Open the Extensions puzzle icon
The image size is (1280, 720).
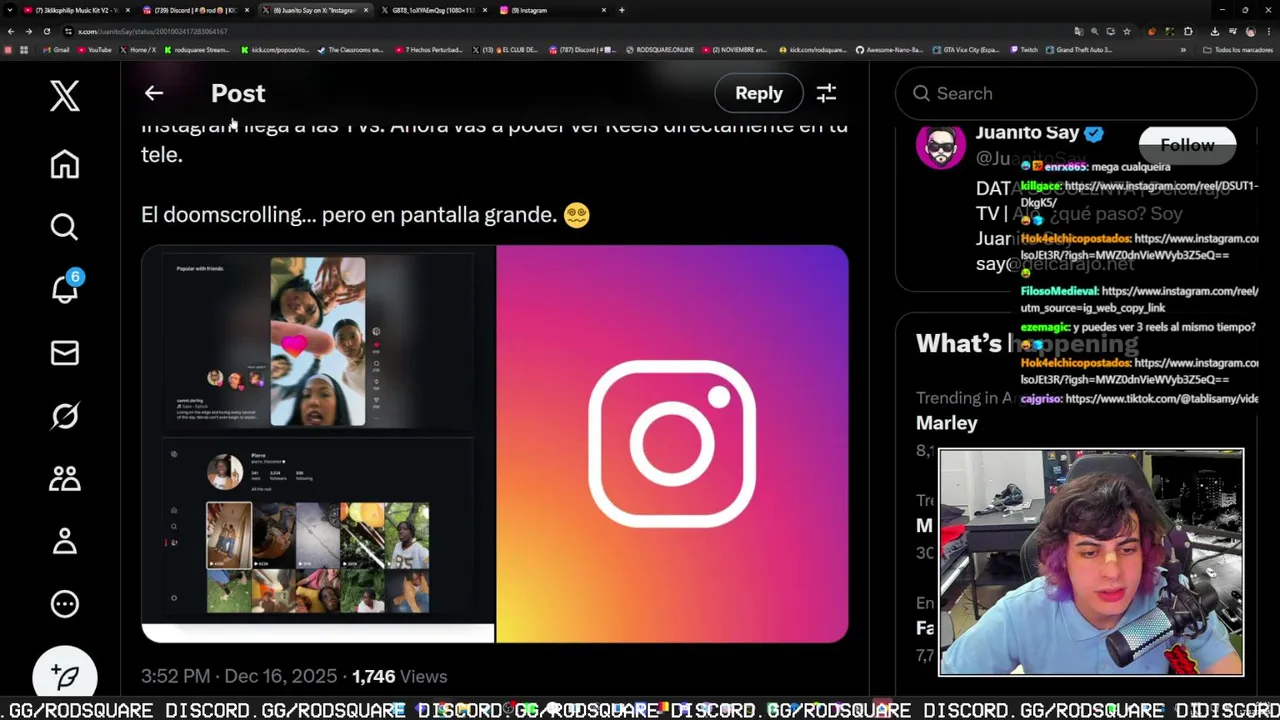1188,31
